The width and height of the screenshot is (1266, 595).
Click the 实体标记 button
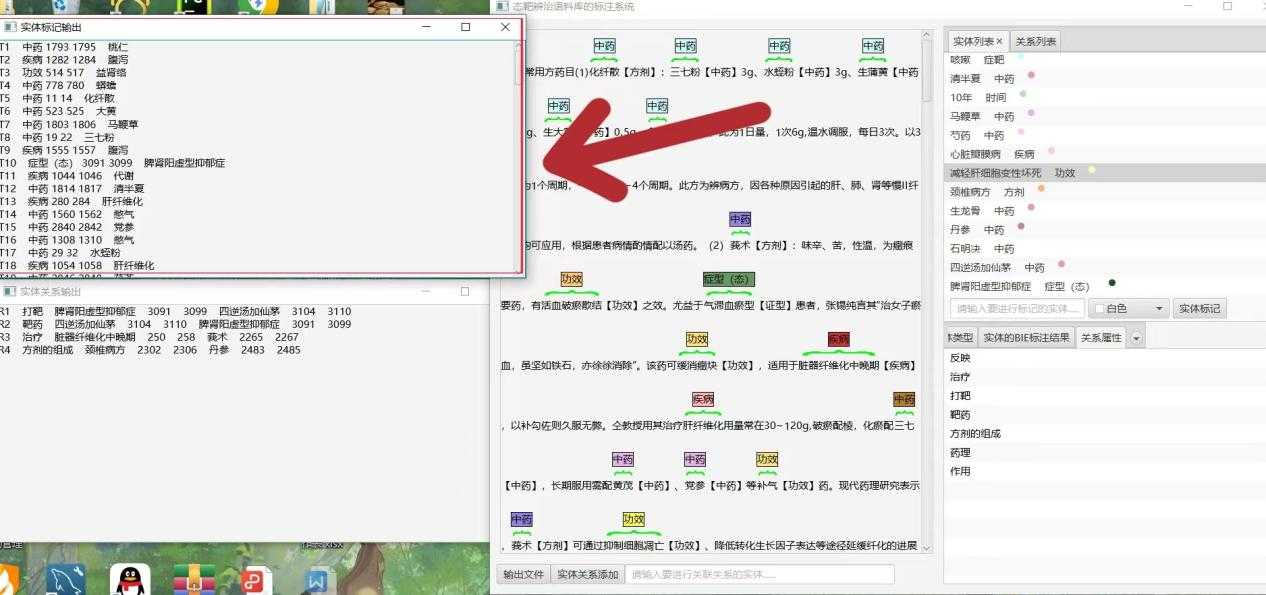[1199, 309]
